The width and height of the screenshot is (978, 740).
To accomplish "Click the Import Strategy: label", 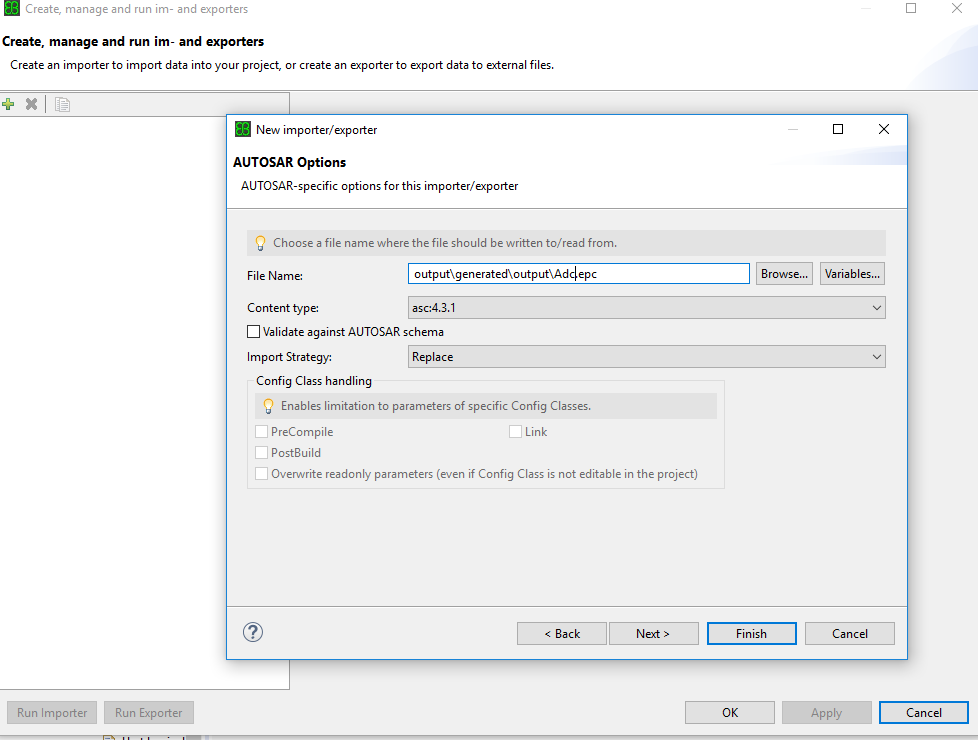I will [x=289, y=357].
